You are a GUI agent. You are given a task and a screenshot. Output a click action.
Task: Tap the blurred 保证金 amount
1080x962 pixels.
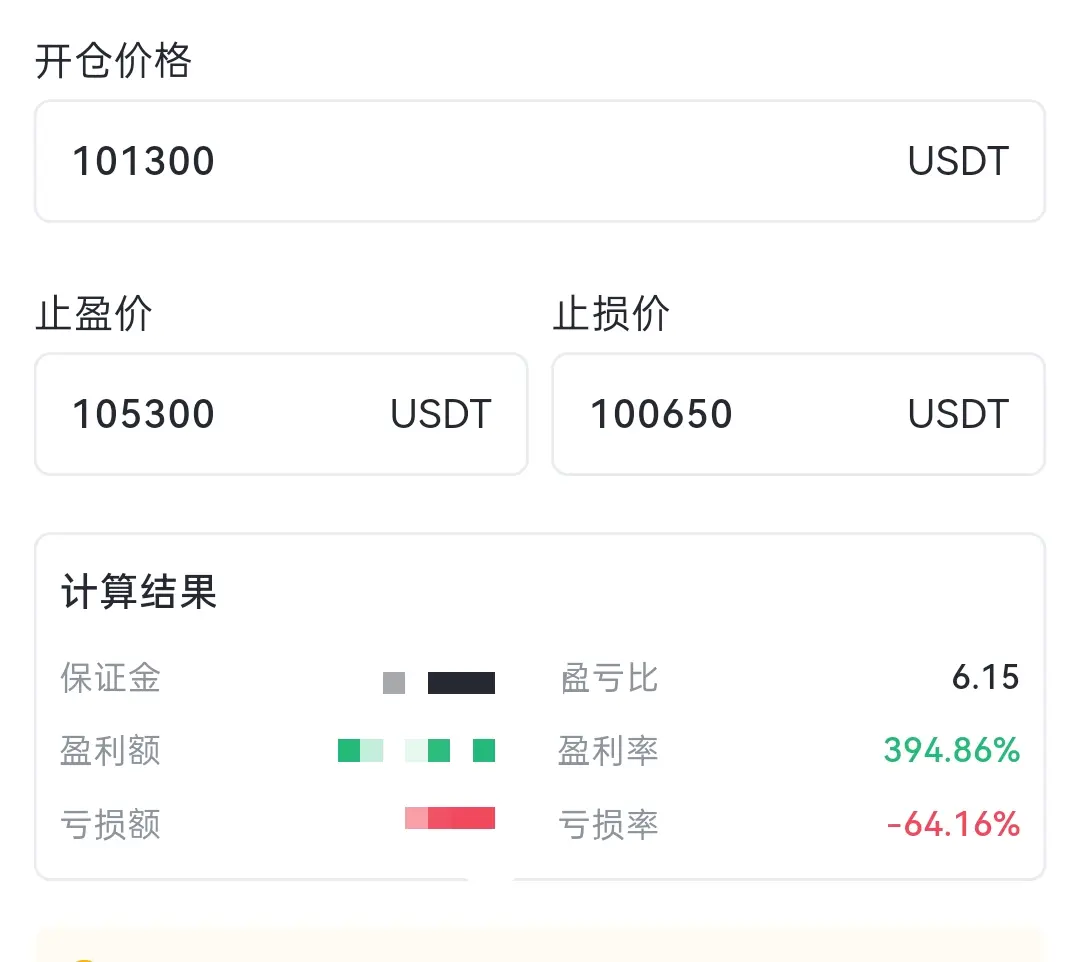[x=440, y=683]
